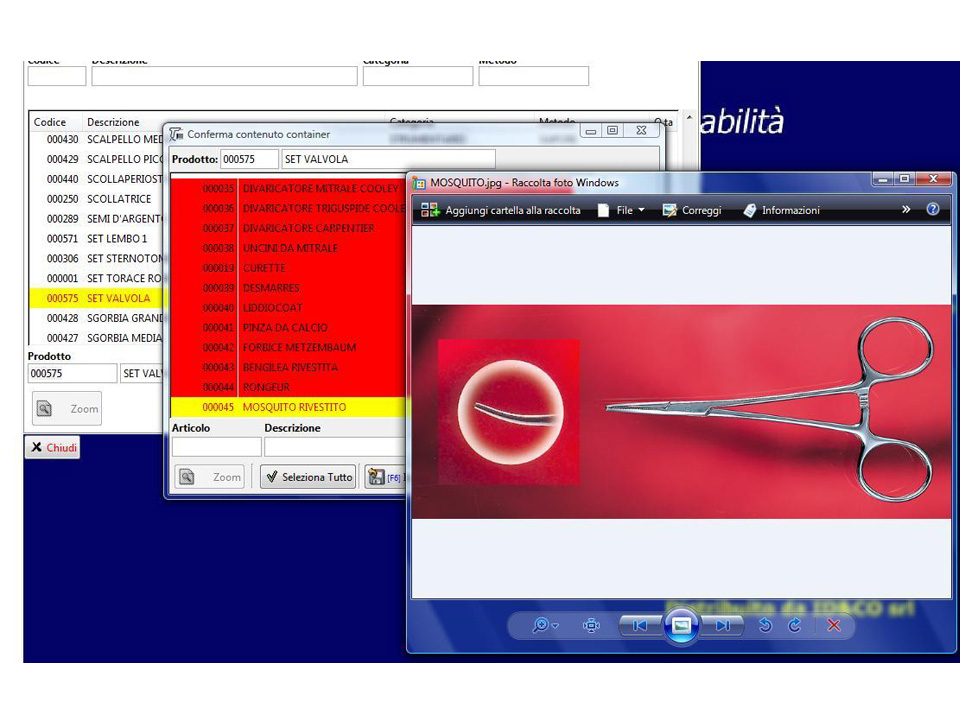Click the Seleziona Tutto button

309,477
